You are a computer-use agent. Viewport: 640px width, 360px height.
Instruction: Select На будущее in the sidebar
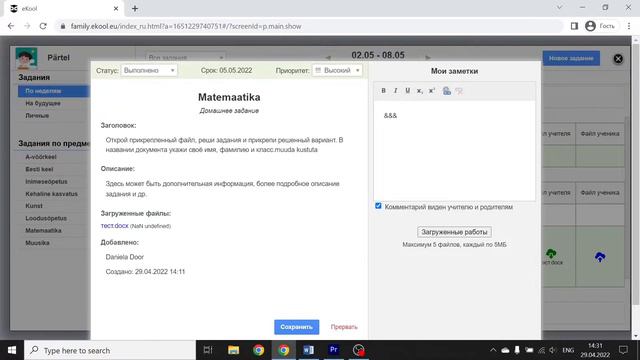click(43, 104)
